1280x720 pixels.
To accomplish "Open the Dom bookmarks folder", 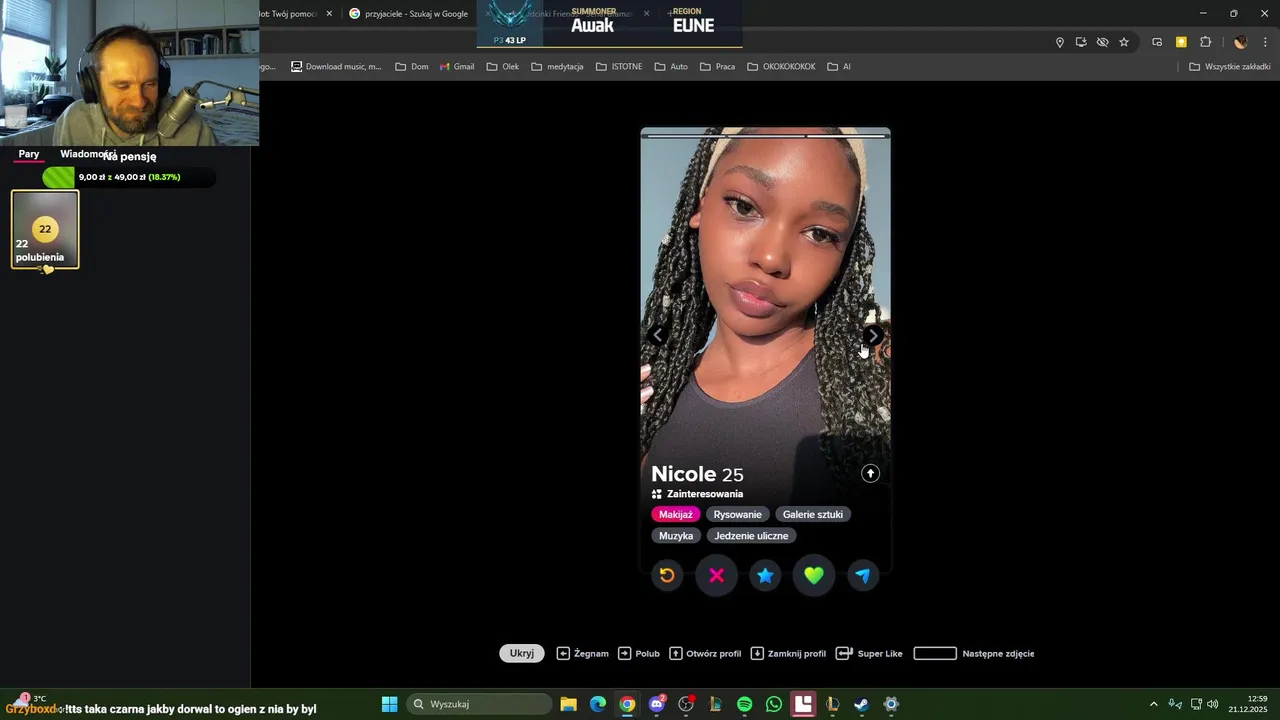I will (411, 67).
